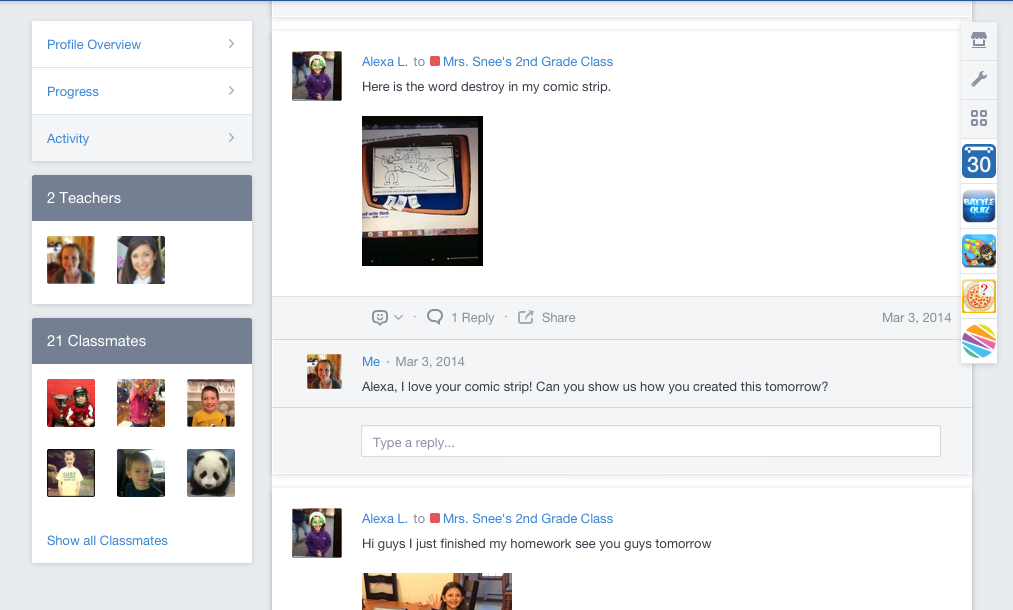Open the pizza question mark app
1013x610 pixels.
979,296
